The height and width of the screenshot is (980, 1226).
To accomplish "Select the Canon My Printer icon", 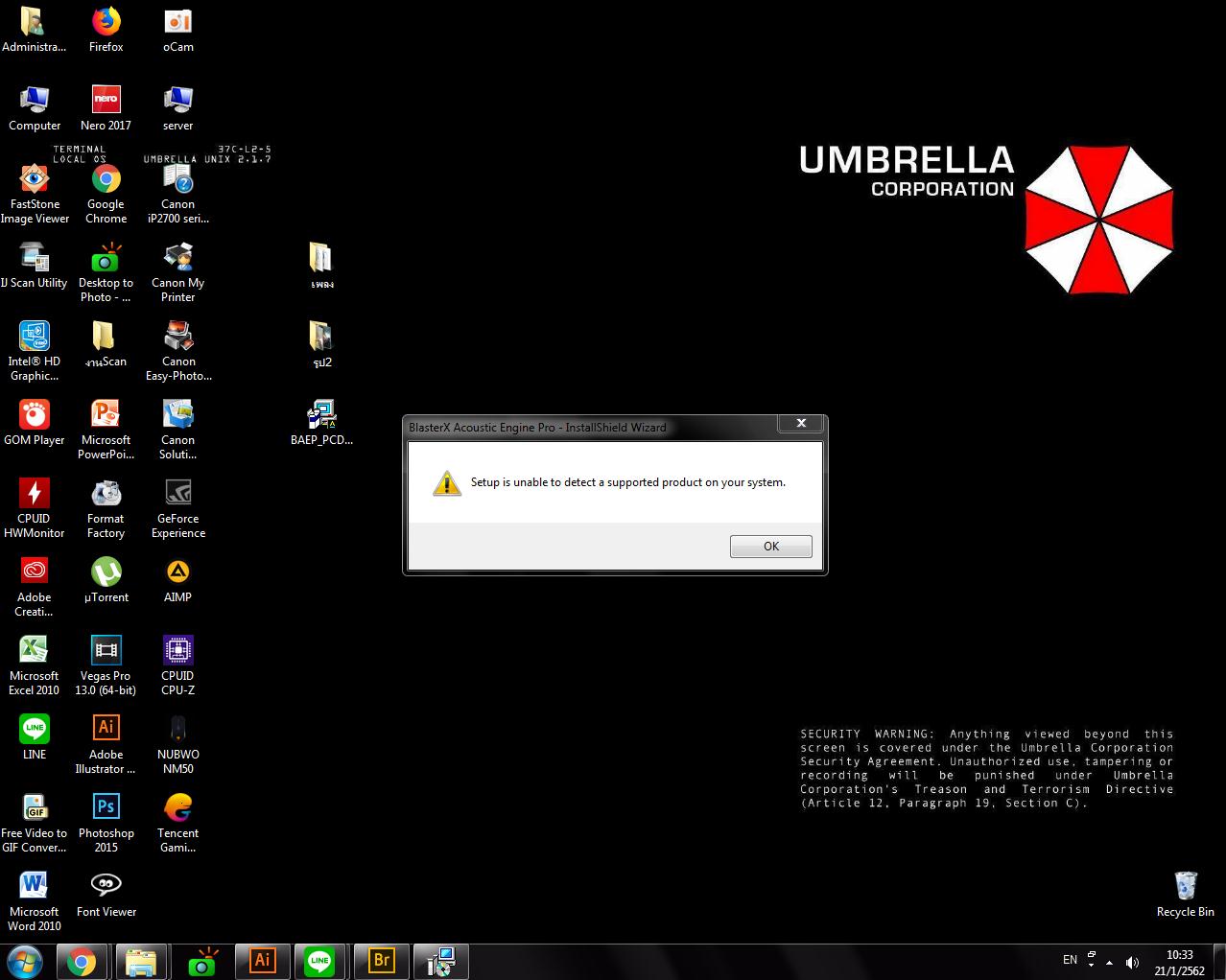I will [178, 272].
